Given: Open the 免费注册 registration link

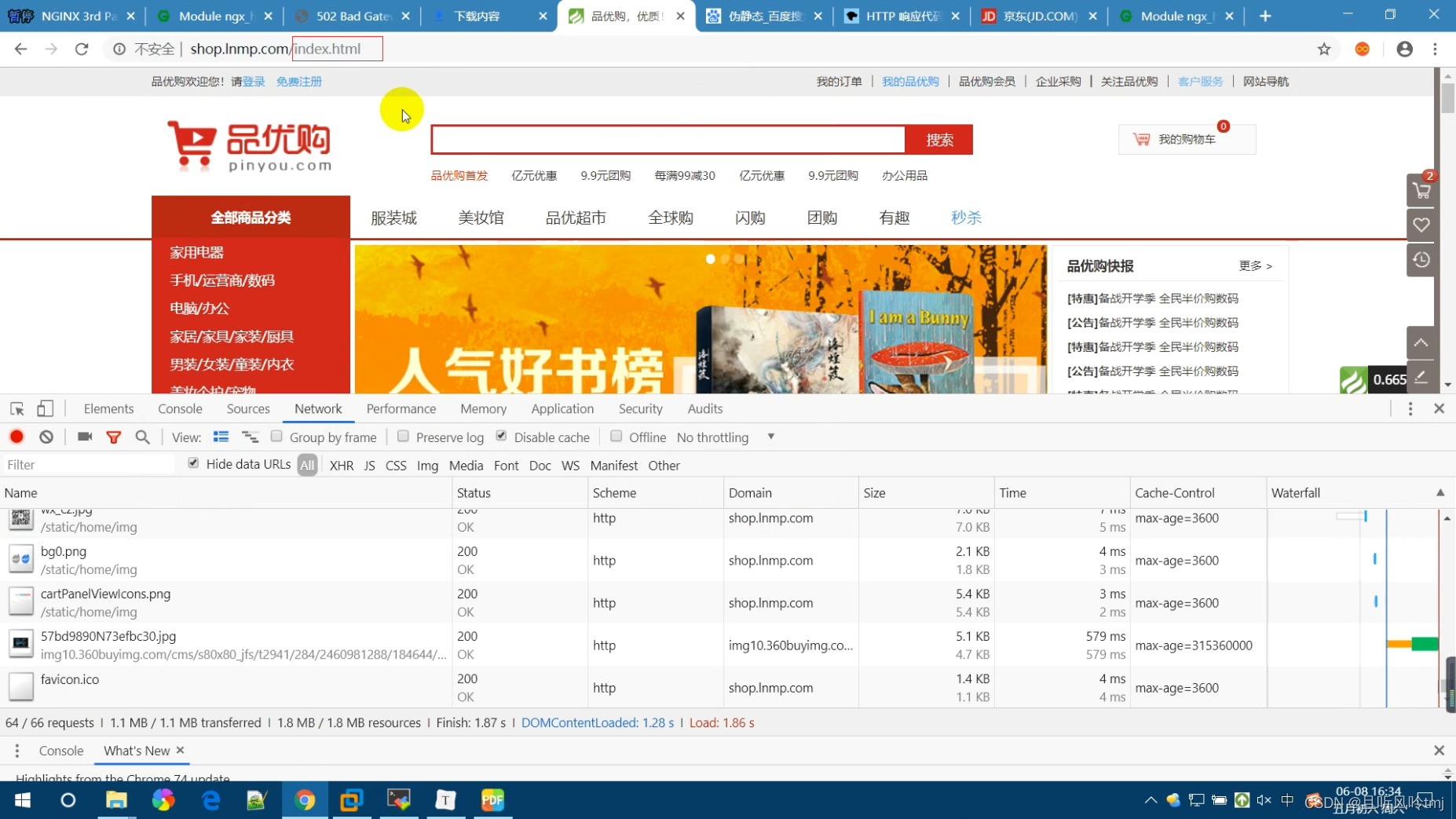Looking at the screenshot, I should 298,81.
